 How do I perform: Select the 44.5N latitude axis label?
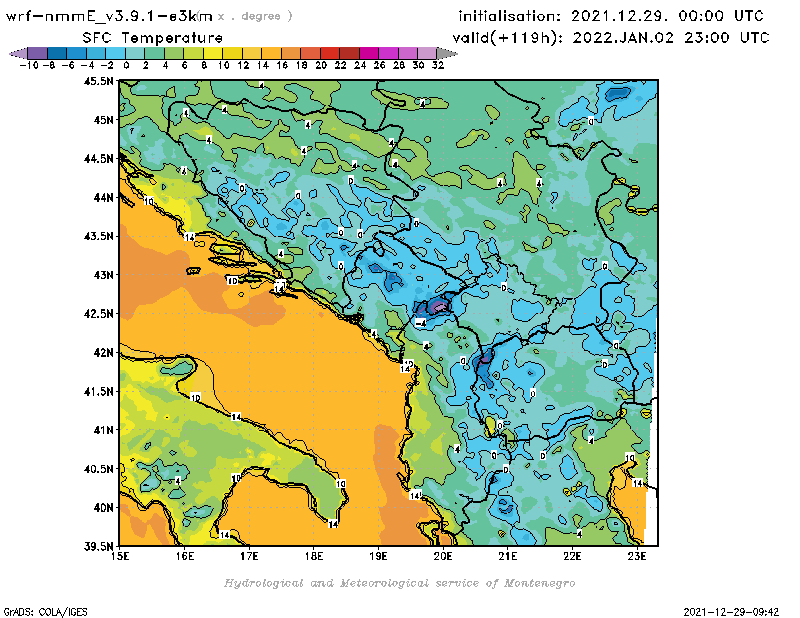(98, 159)
